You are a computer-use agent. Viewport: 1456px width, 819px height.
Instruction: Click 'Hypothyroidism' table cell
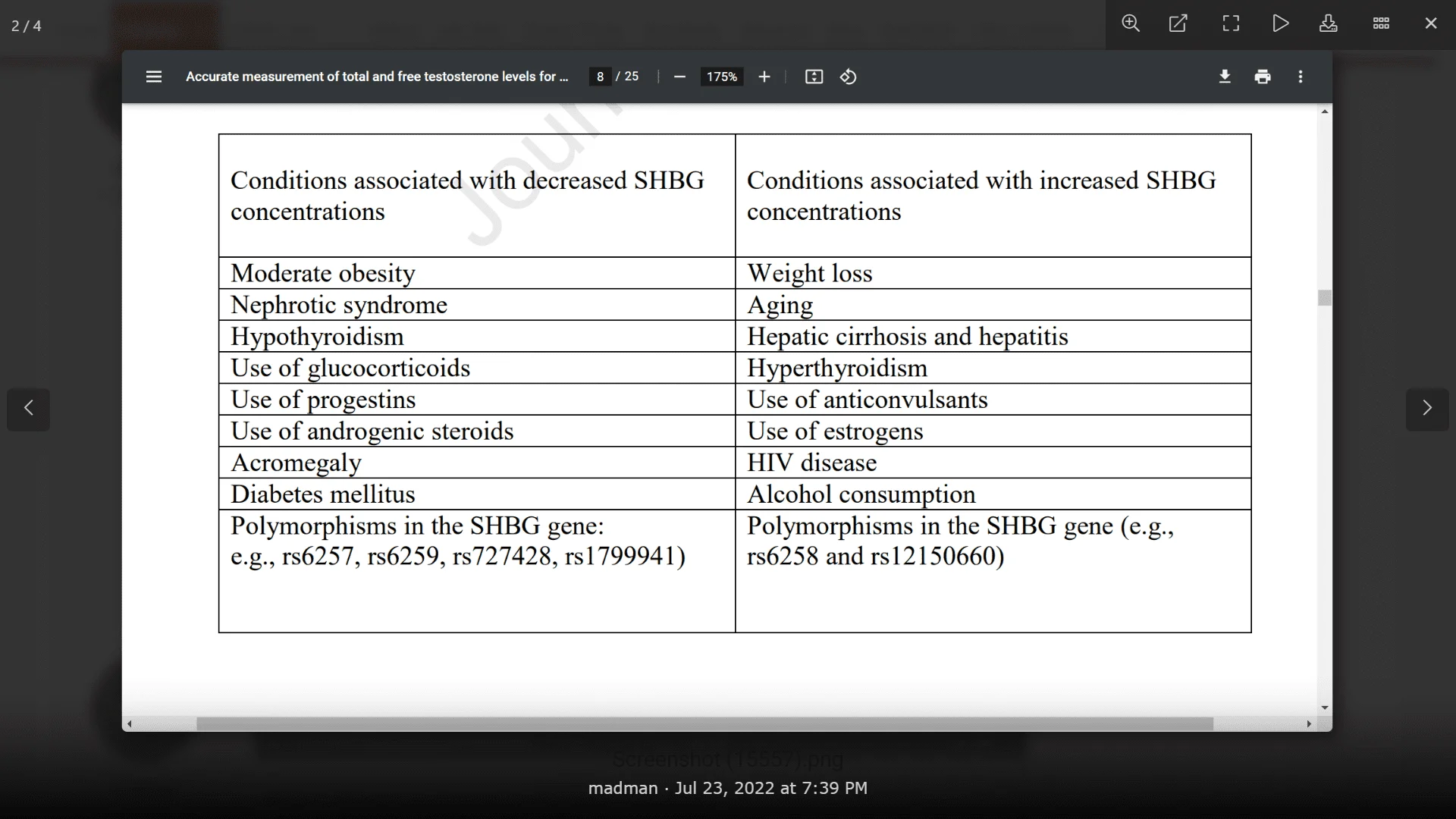[477, 337]
